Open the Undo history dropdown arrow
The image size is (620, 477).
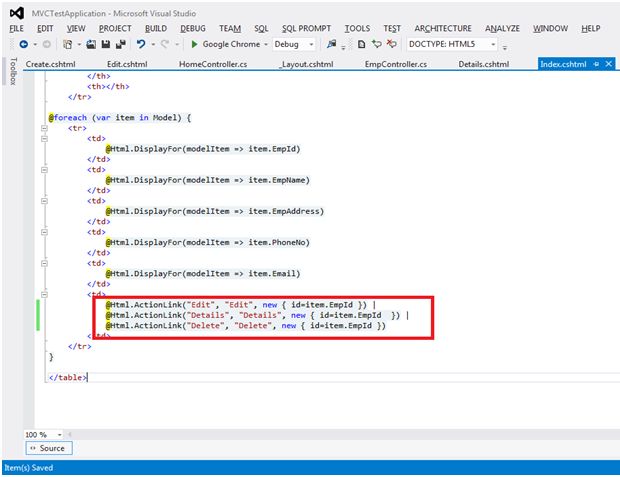(153, 44)
